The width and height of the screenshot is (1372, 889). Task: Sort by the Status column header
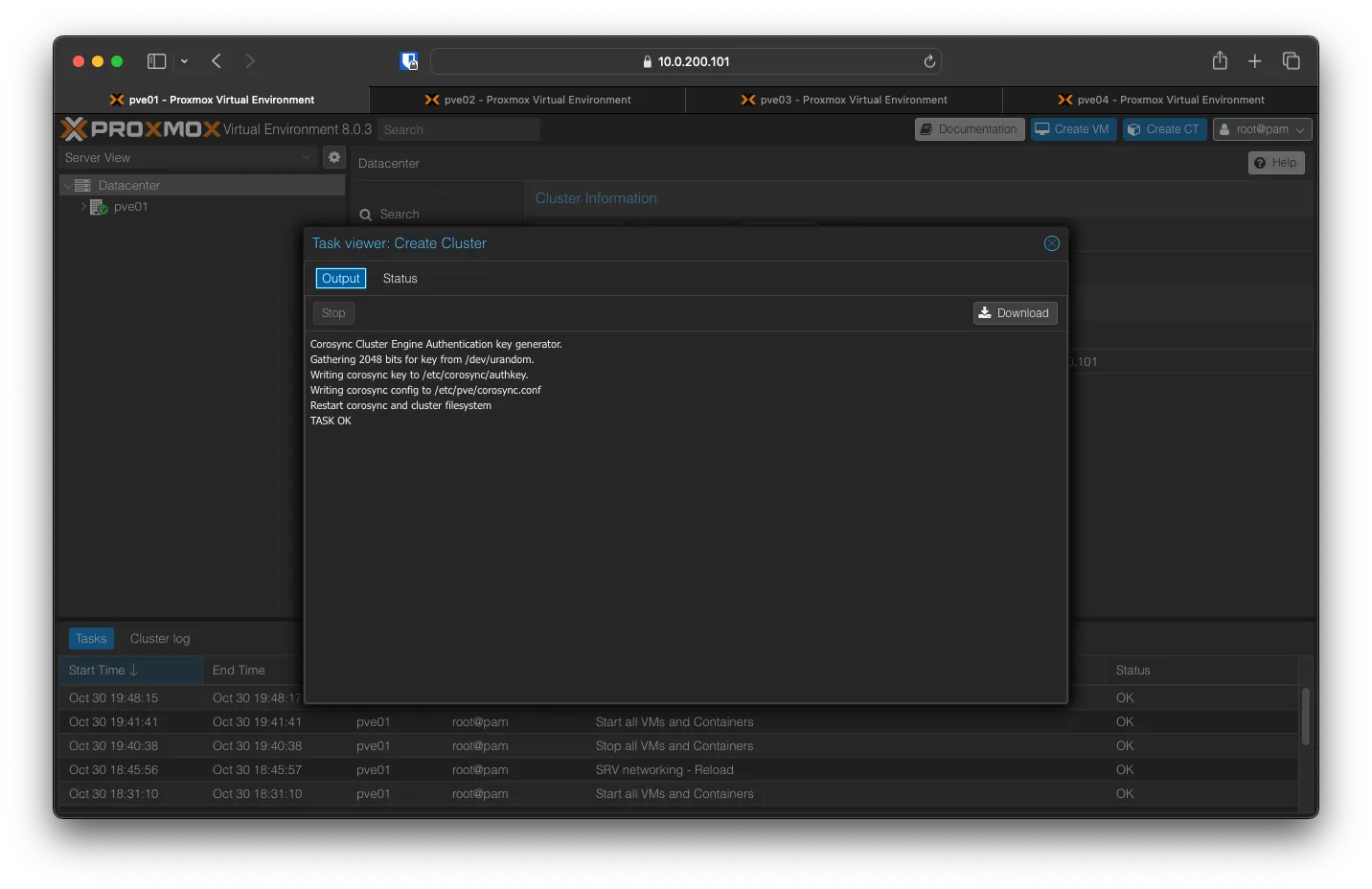coord(1201,671)
